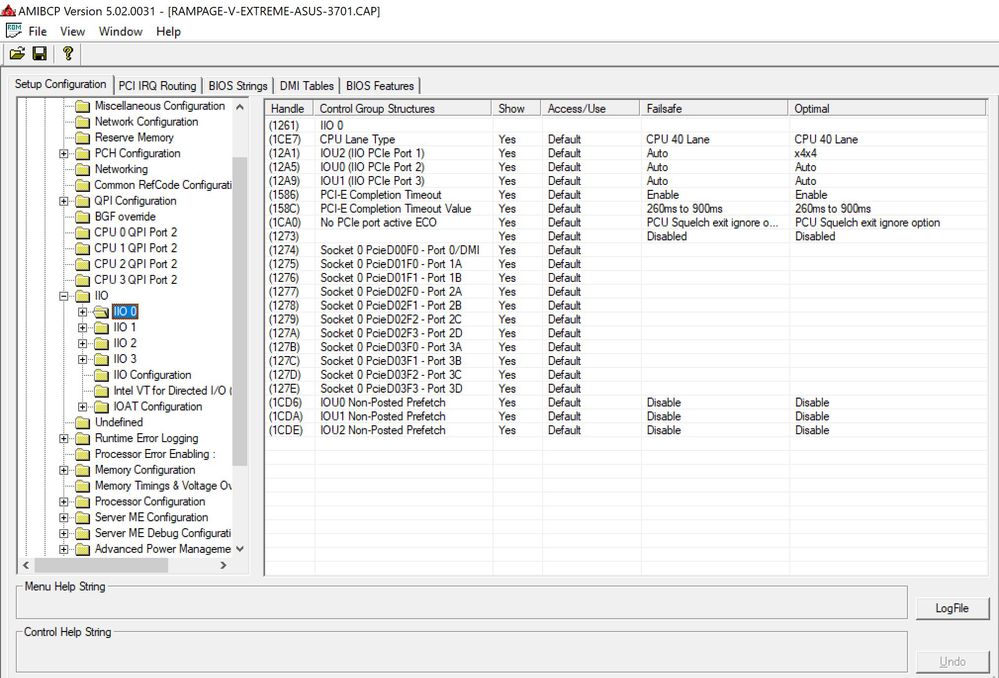
Task: Expand the Memory Configuration node
Action: click(63, 470)
